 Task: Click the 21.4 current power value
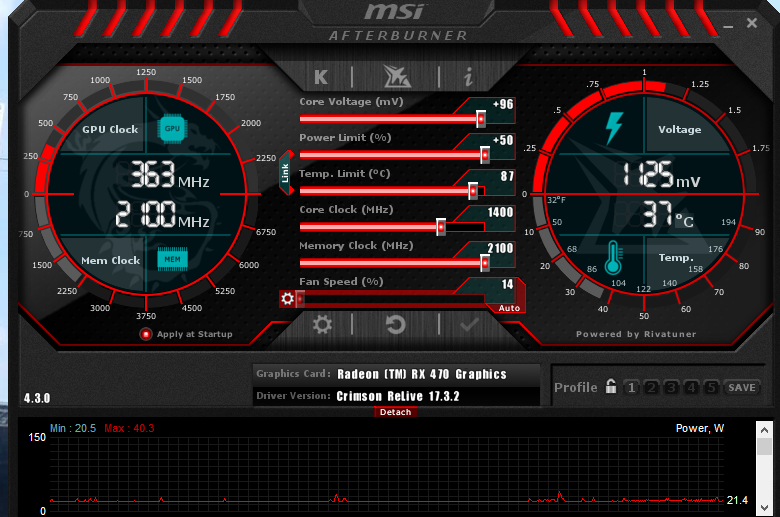737,500
